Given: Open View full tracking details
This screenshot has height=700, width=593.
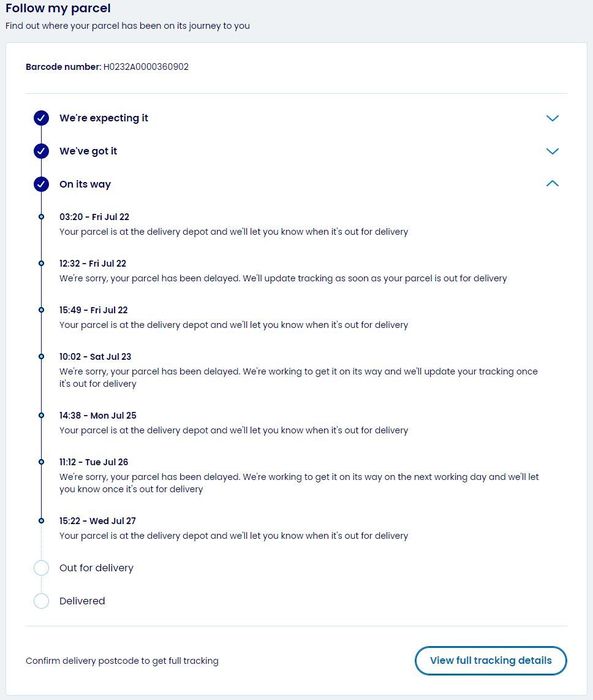Looking at the screenshot, I should pos(491,660).
